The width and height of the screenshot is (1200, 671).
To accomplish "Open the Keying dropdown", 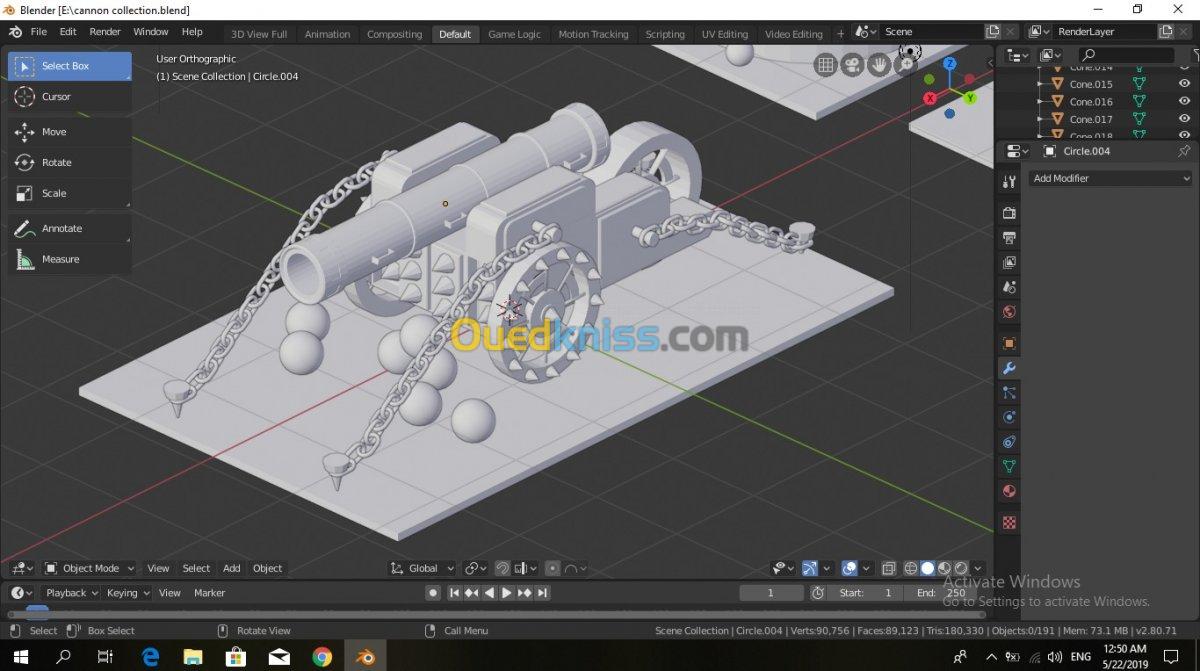I will coord(128,593).
